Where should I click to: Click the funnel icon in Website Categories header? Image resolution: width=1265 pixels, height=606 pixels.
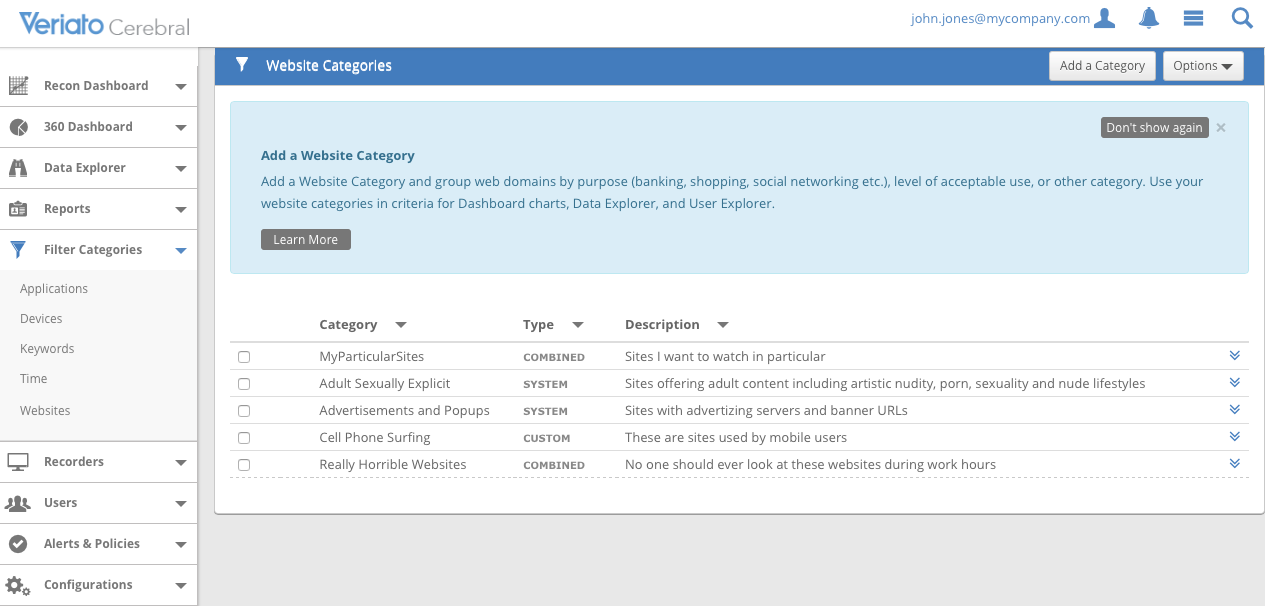point(241,65)
